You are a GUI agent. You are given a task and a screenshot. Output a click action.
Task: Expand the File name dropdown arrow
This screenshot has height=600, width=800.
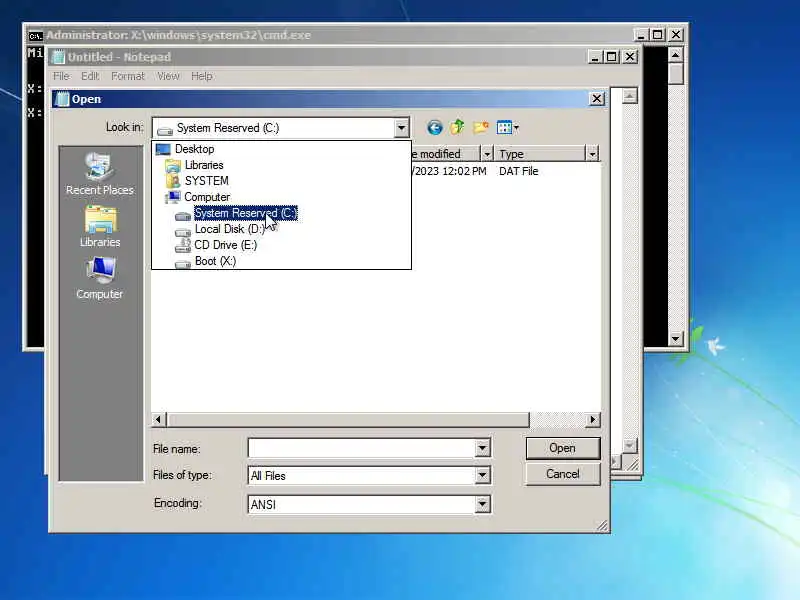coord(482,448)
